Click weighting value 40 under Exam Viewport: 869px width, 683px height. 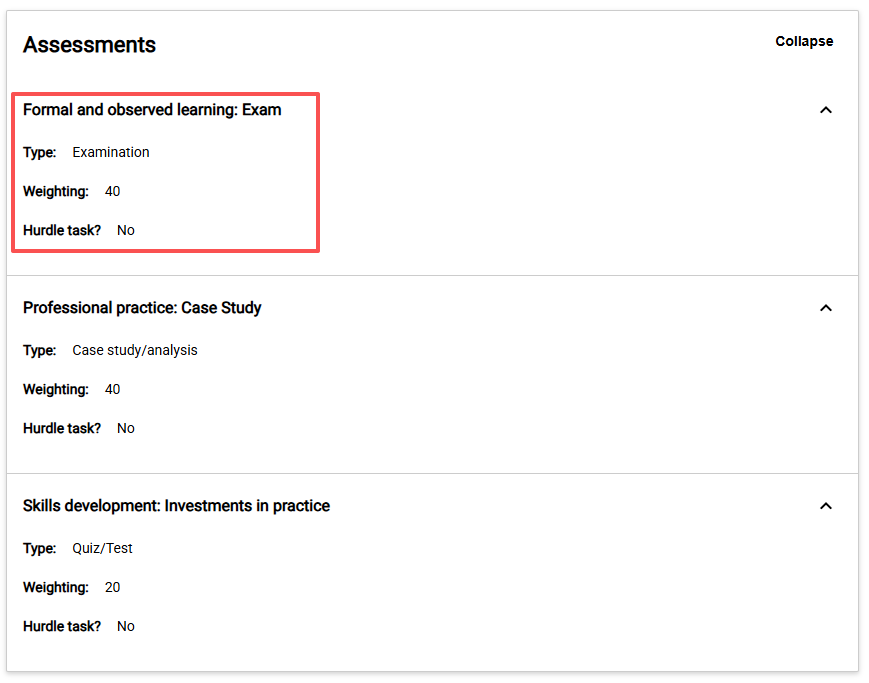coord(112,192)
